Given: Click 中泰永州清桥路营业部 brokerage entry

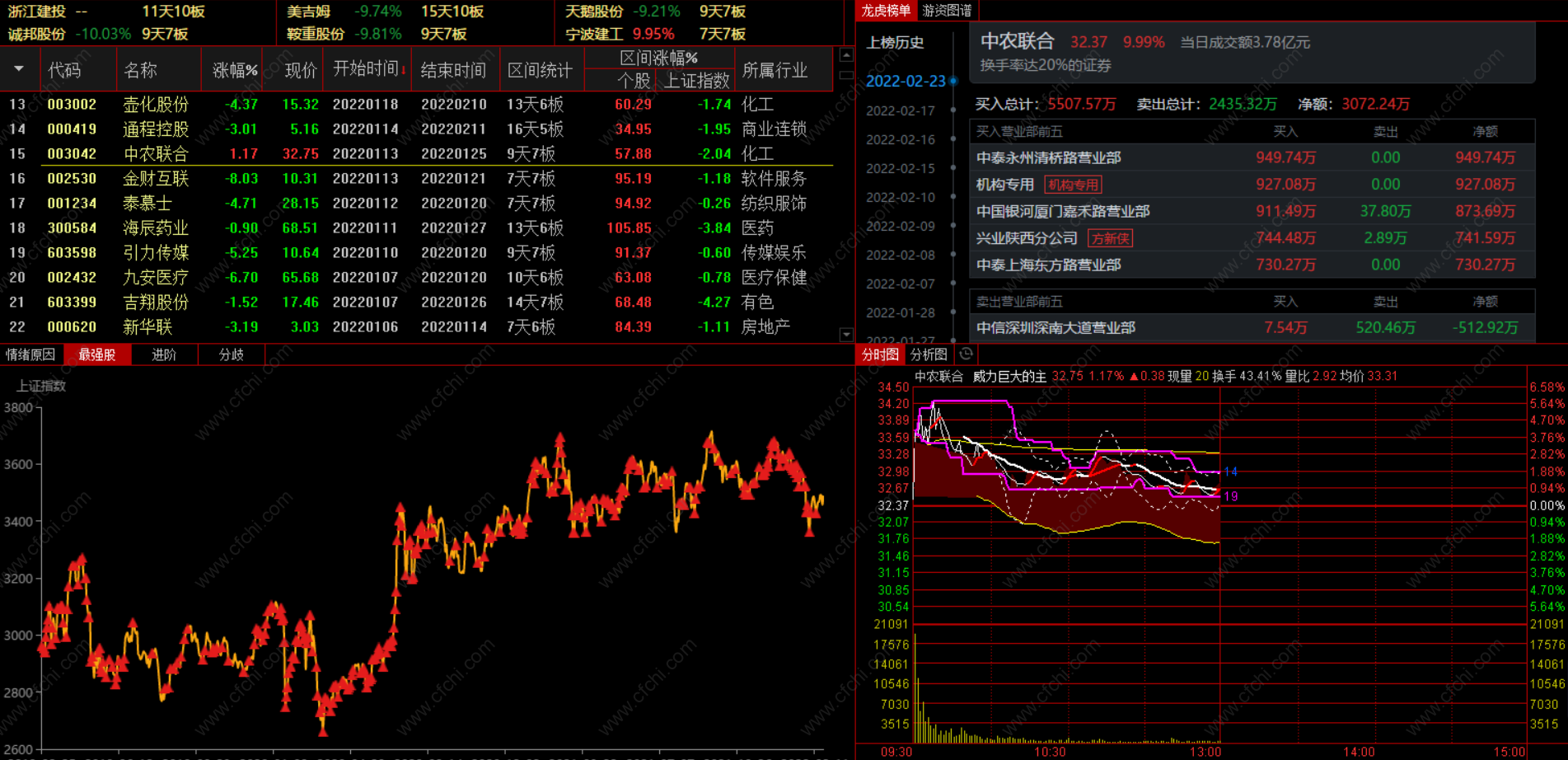Looking at the screenshot, I should 1048,157.
